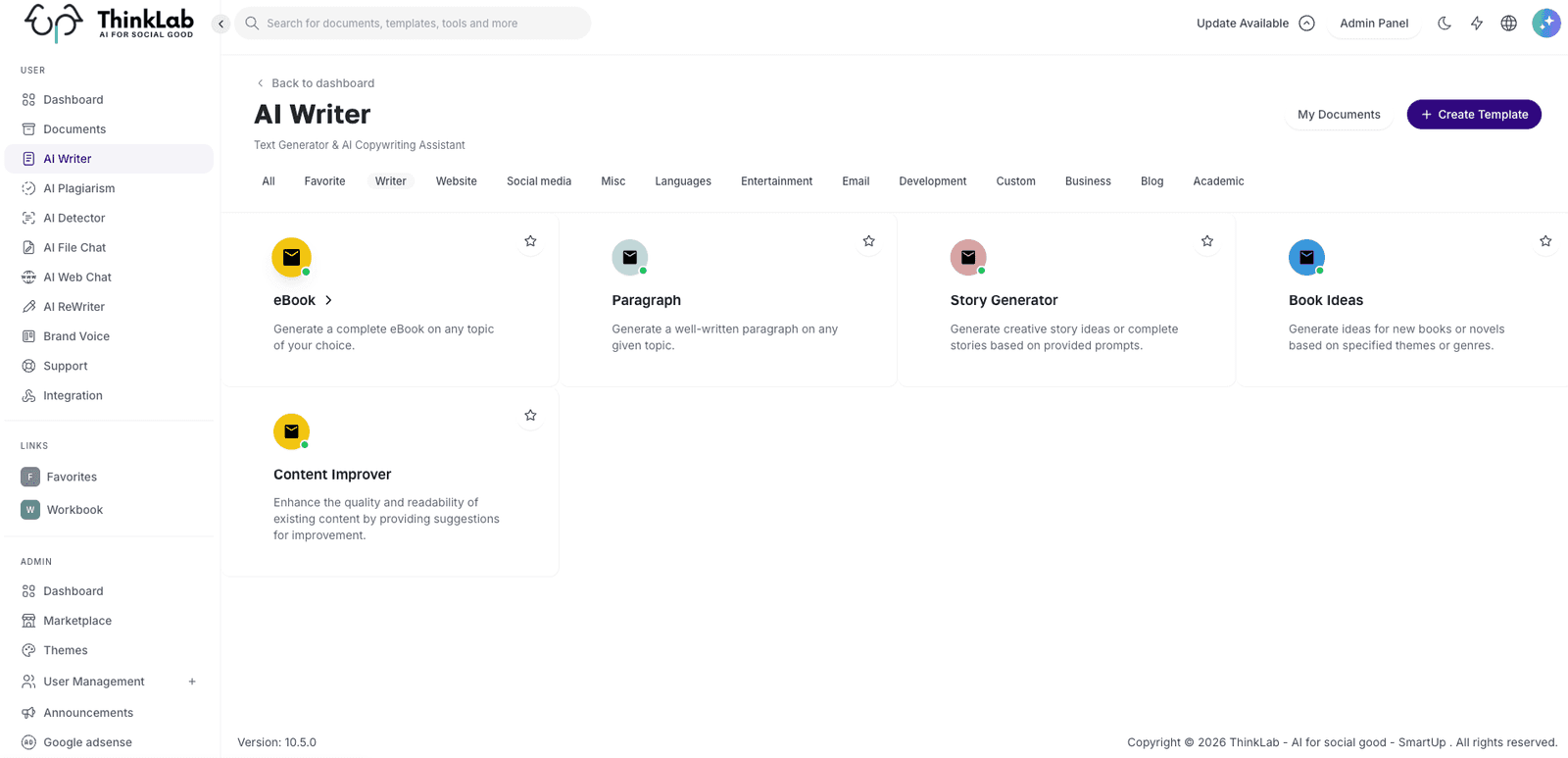
Task: Open the Workbook link
Action: [x=109, y=509]
